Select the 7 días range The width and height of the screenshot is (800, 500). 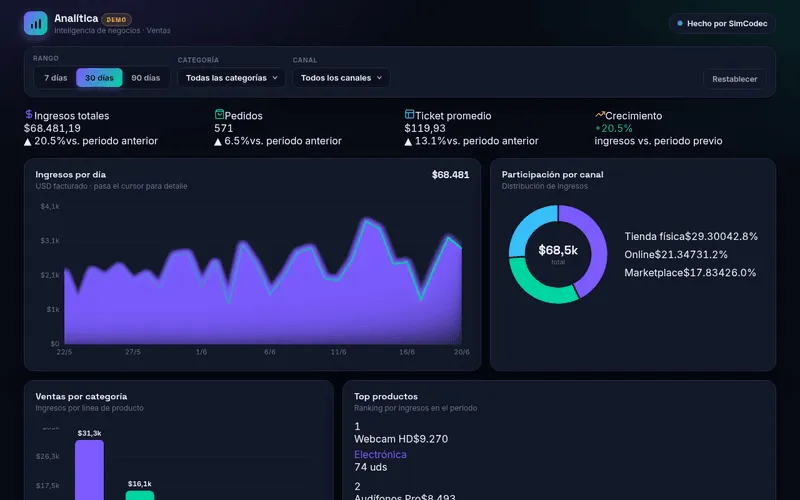[x=56, y=78]
